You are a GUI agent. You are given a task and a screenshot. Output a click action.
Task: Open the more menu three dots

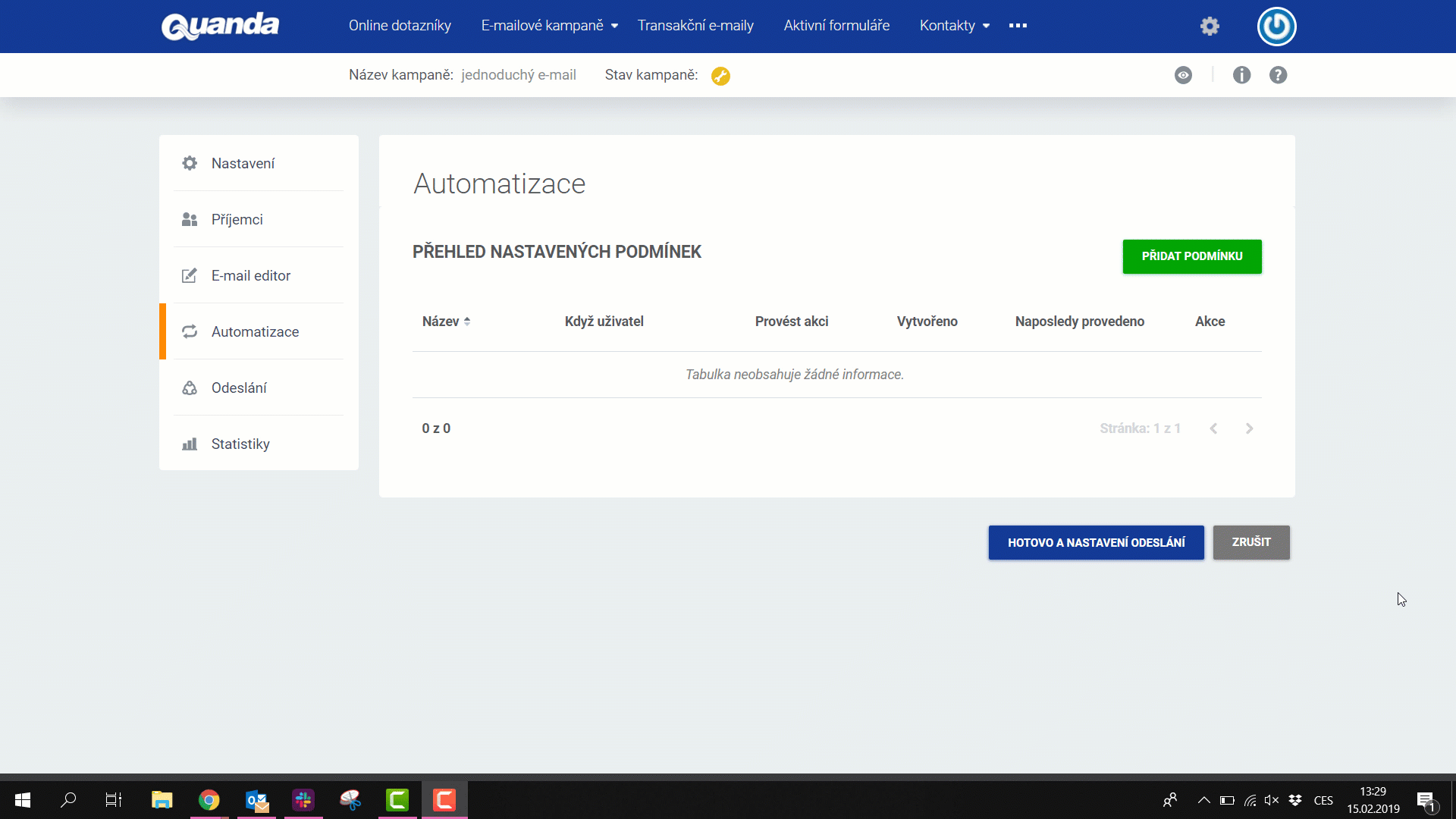point(1018,25)
